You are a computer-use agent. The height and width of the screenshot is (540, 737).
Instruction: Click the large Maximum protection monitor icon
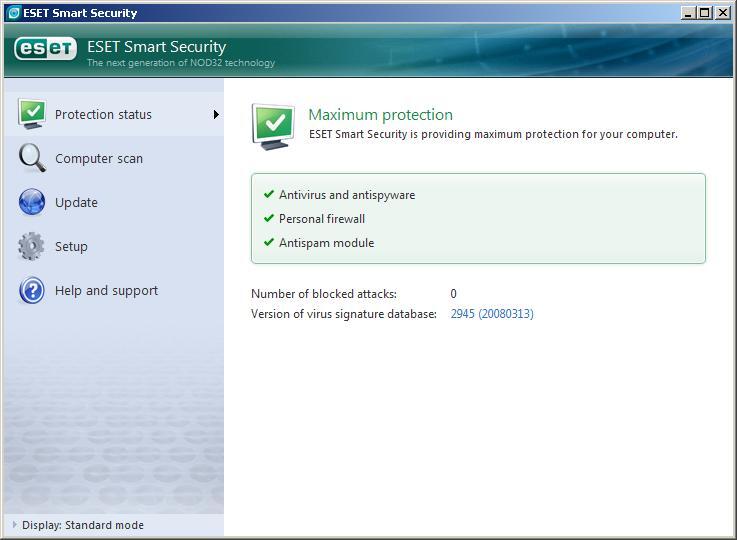(274, 127)
